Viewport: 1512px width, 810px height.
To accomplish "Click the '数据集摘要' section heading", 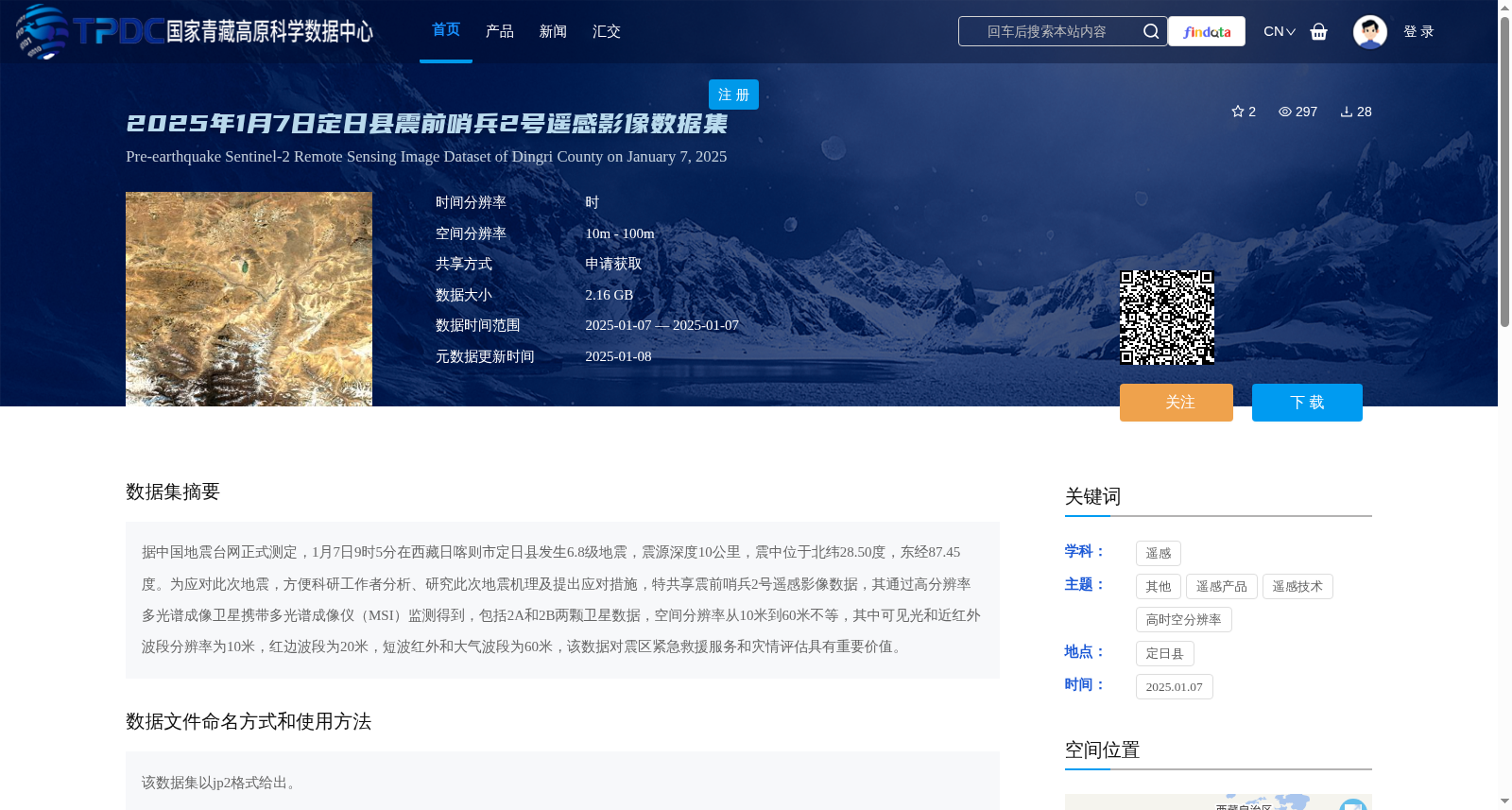I will click(173, 491).
